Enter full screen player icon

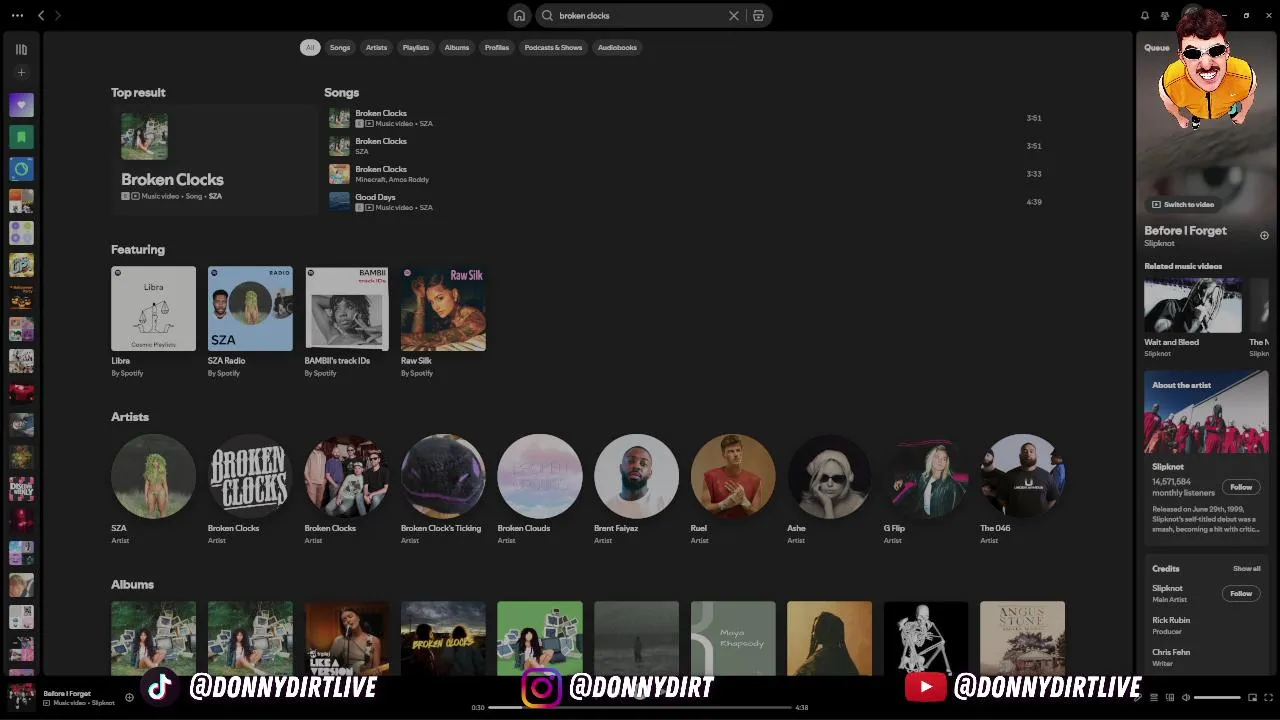point(1269,697)
